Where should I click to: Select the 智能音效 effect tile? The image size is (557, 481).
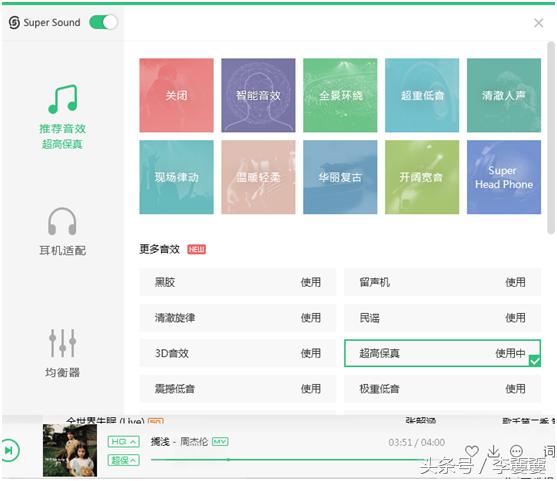pyautogui.click(x=258, y=95)
